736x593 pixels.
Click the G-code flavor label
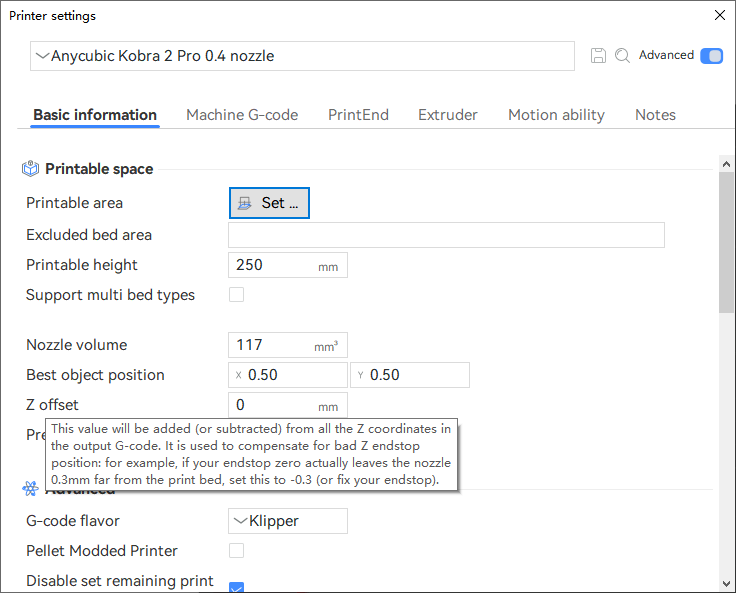click(73, 521)
